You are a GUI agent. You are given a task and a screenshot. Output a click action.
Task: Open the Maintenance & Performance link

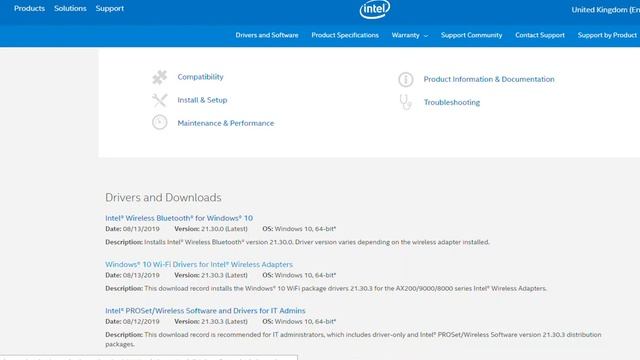click(x=226, y=123)
